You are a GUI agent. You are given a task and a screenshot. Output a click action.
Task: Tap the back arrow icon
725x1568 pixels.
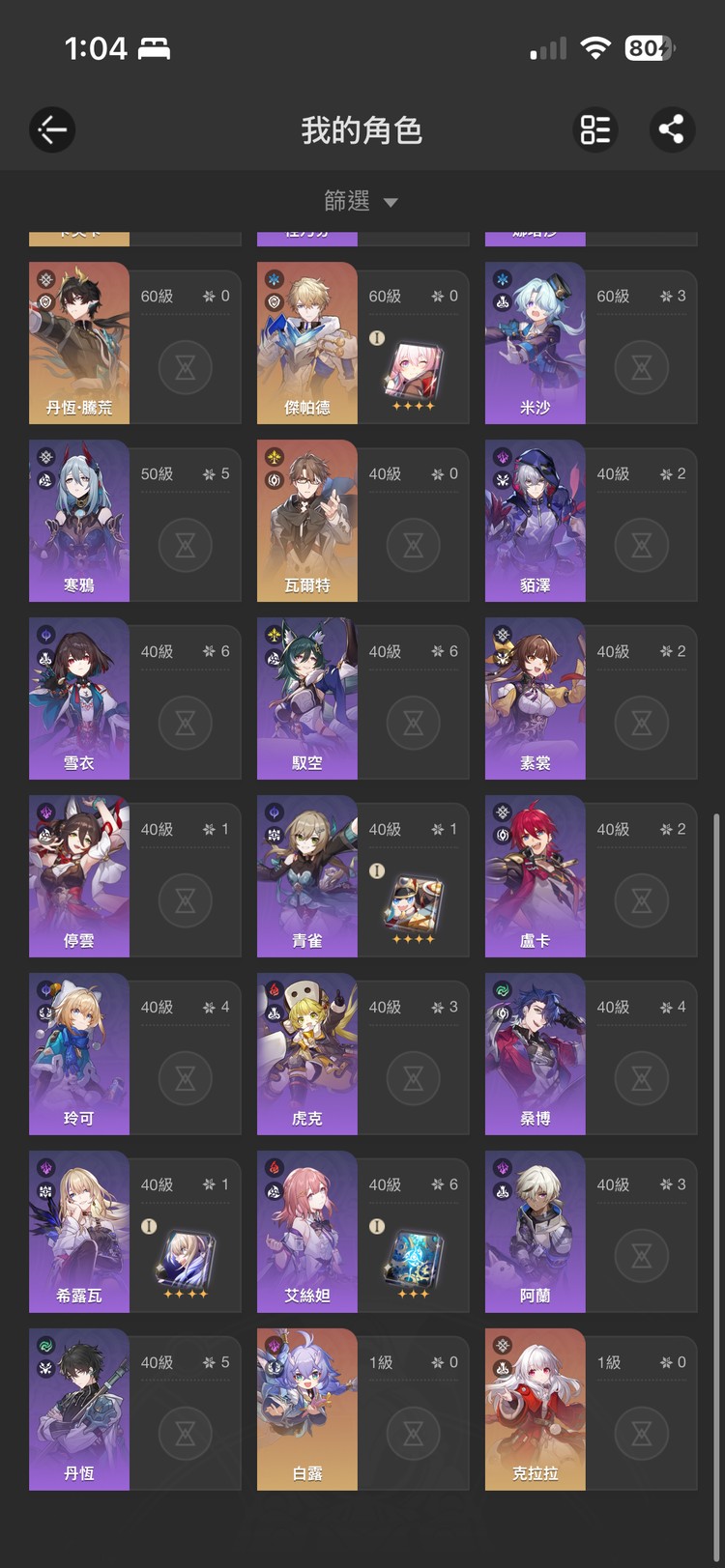point(52,129)
